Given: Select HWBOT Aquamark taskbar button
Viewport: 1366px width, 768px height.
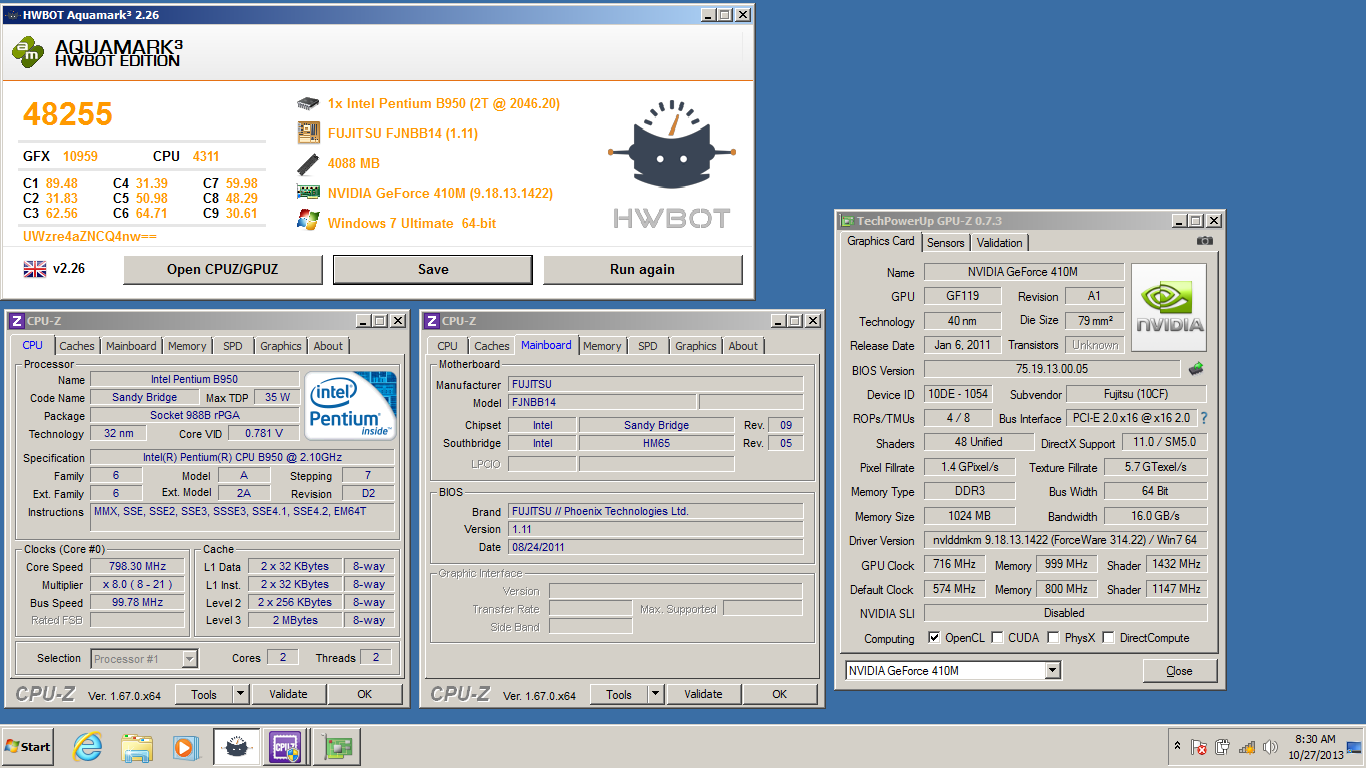Looking at the screenshot, I should (x=237, y=747).
